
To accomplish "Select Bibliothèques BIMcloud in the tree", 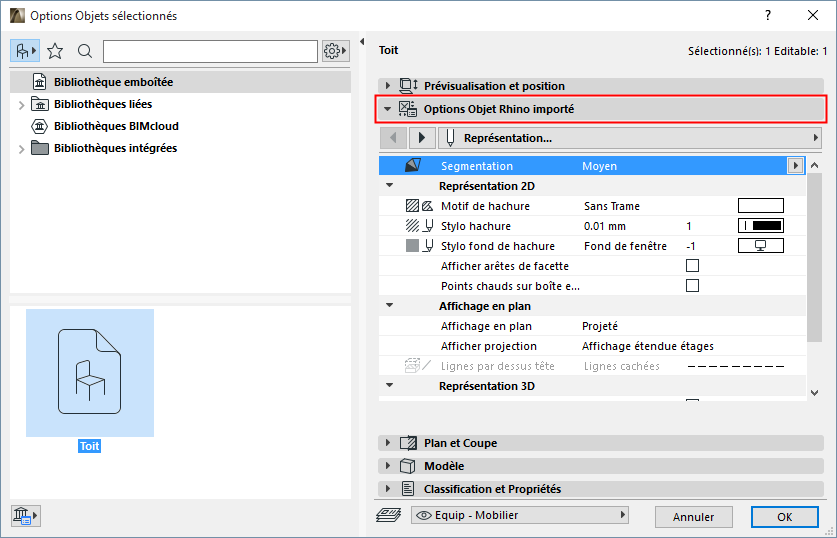I will coord(116,126).
